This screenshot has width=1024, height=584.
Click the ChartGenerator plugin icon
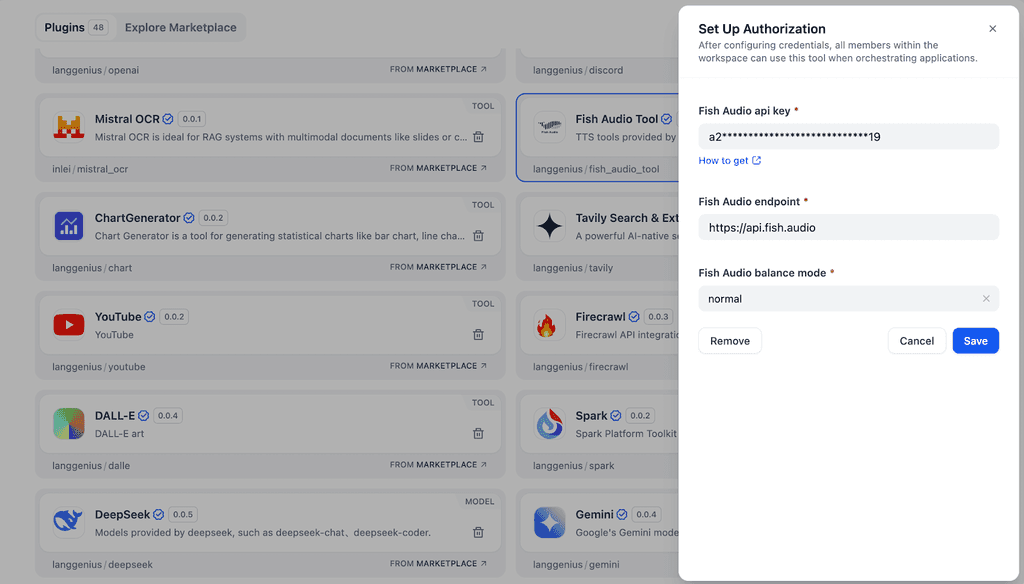pyautogui.click(x=68, y=225)
